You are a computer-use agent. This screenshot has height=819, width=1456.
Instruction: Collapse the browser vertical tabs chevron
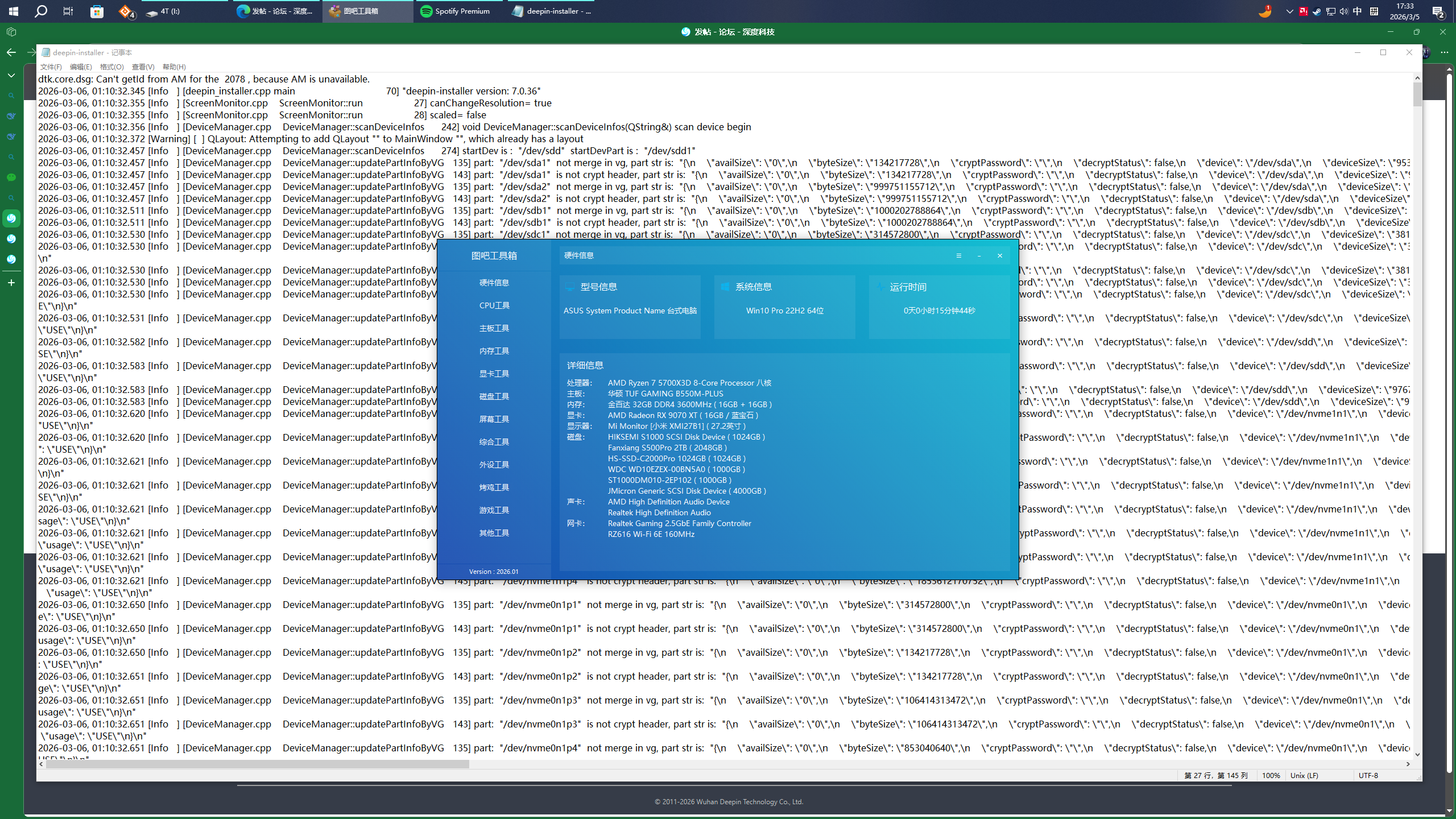(11, 75)
